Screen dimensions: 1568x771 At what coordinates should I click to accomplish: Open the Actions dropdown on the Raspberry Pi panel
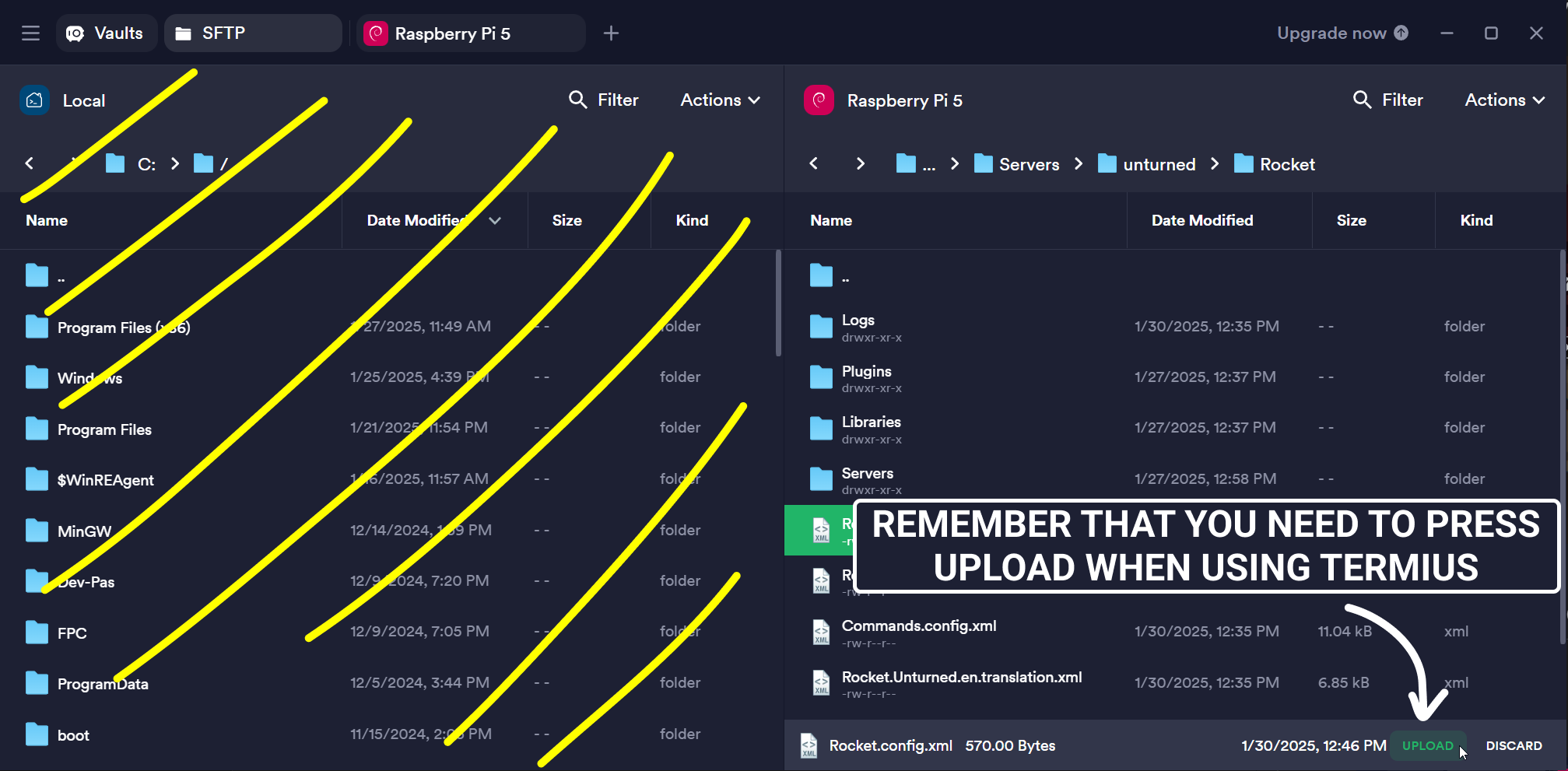(1501, 100)
